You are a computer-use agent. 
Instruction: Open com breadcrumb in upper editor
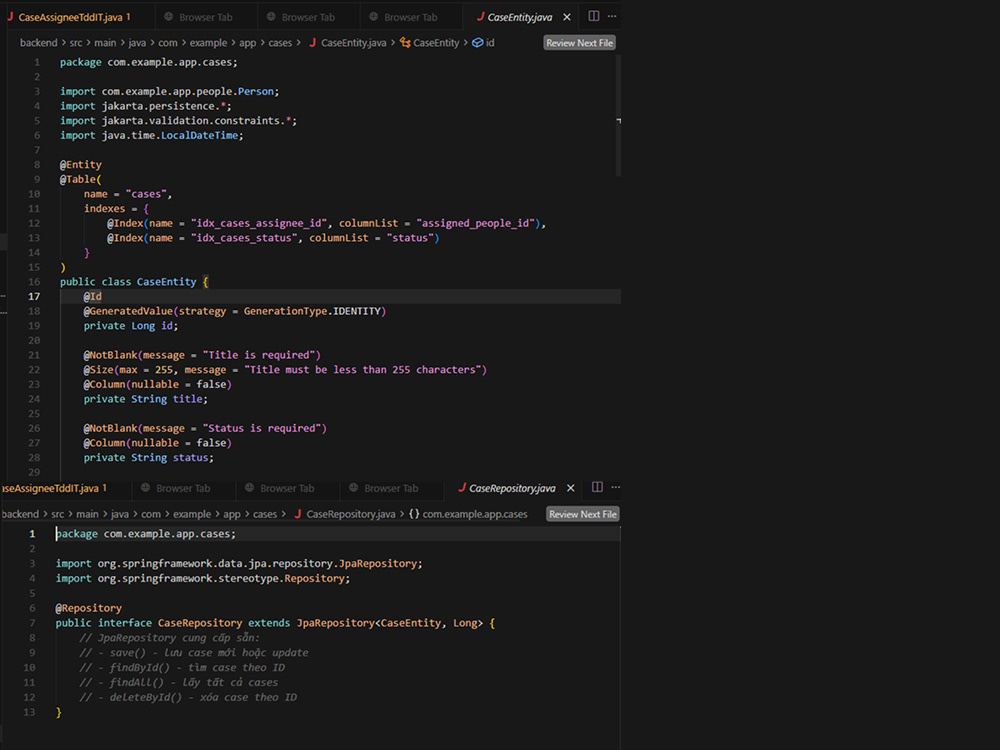pos(168,43)
